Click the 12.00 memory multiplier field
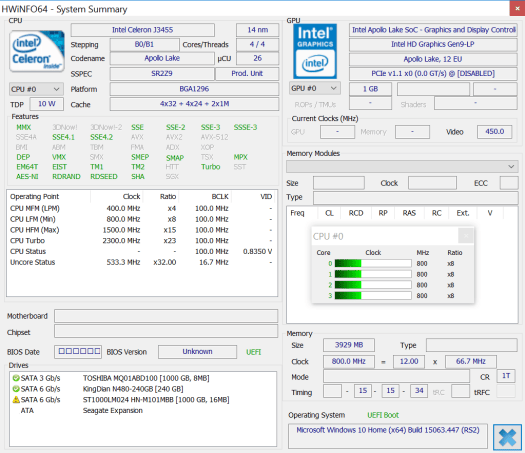The width and height of the screenshot is (525, 453). click(x=409, y=362)
